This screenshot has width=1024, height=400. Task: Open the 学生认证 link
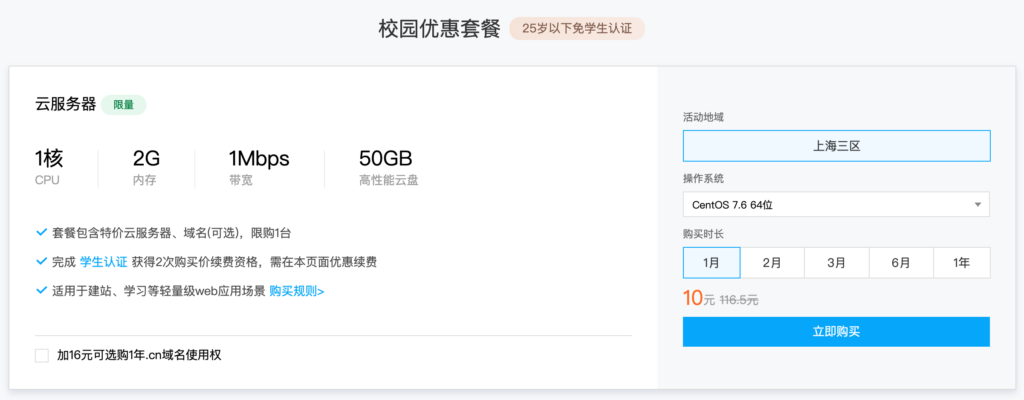pyautogui.click(x=103, y=262)
